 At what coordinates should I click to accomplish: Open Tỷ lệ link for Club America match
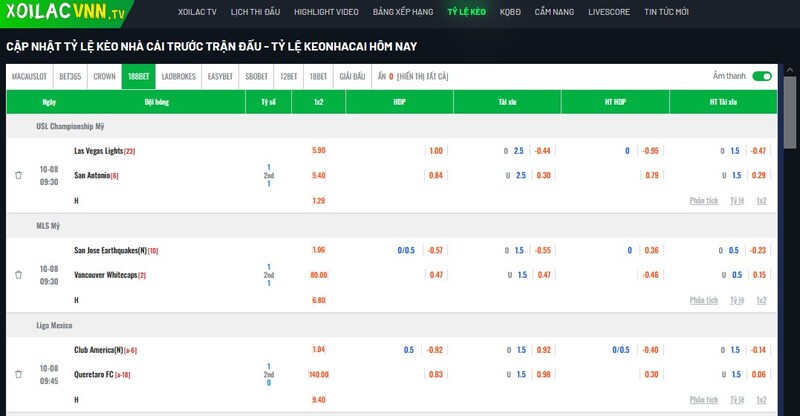tap(737, 400)
